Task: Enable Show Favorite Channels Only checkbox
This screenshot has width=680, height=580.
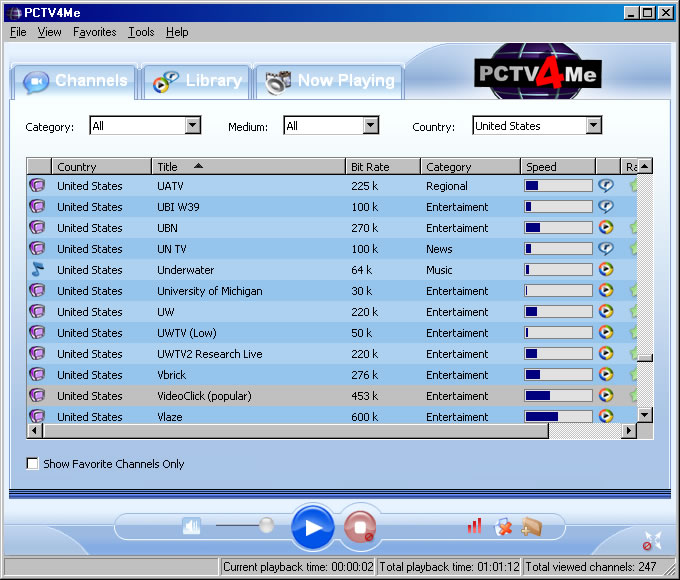Action: [33, 463]
